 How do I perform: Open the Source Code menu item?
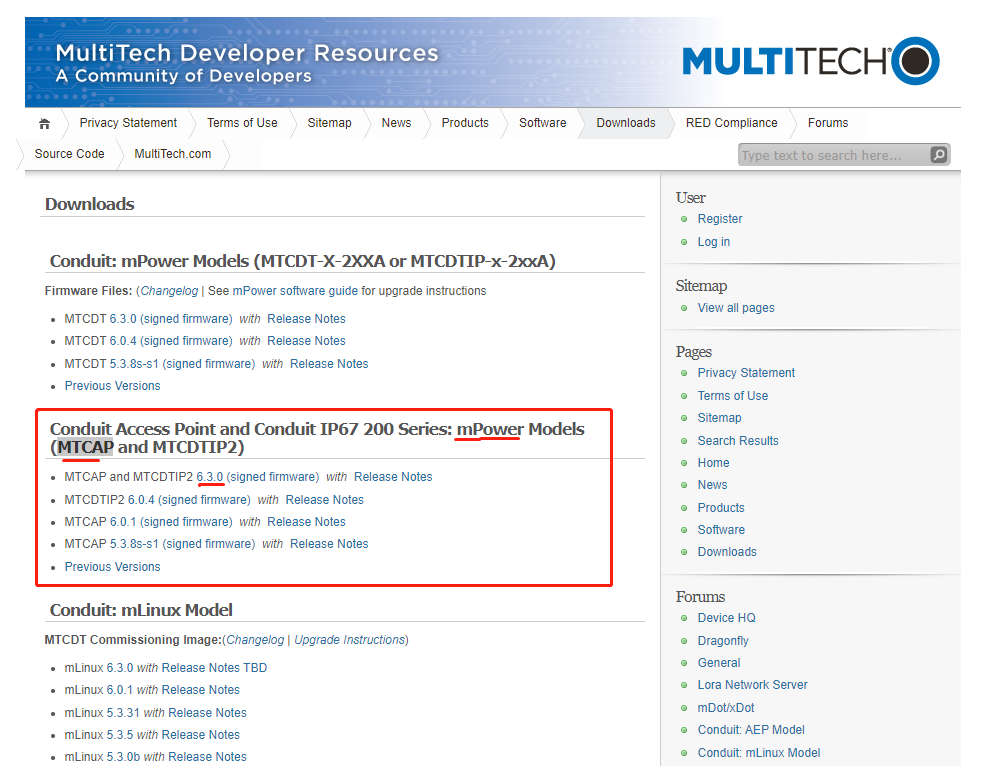tap(69, 154)
